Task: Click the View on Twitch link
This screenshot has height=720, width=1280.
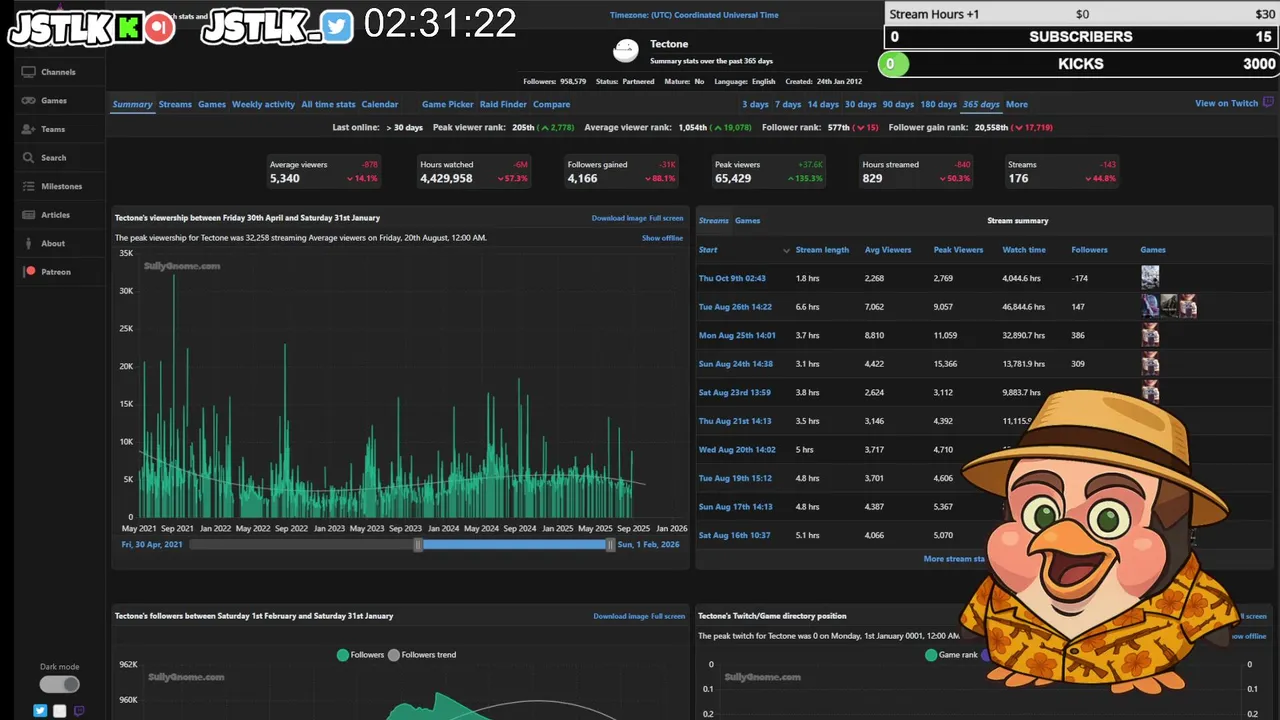Action: click(1226, 103)
